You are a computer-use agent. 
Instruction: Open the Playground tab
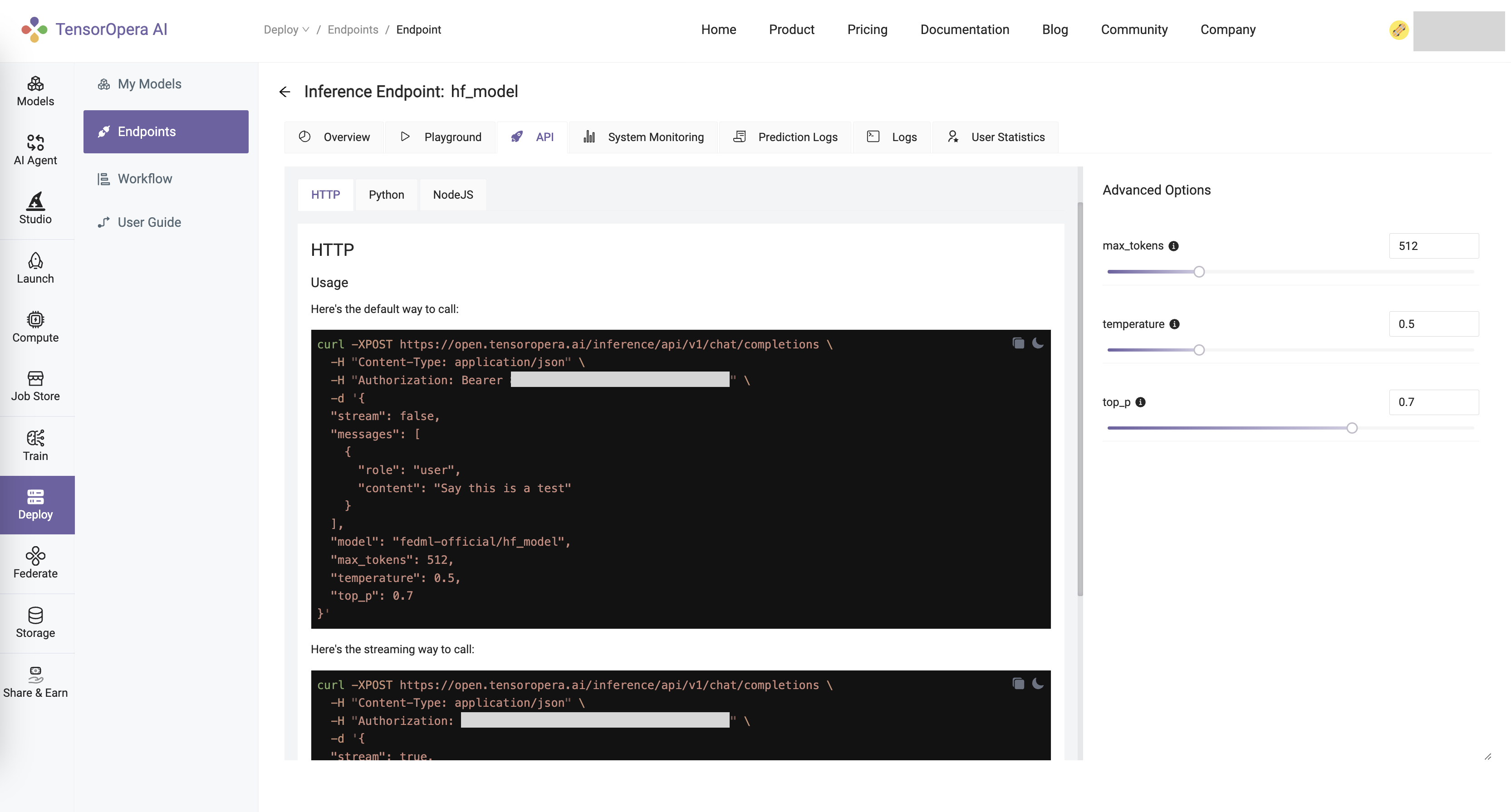441,137
